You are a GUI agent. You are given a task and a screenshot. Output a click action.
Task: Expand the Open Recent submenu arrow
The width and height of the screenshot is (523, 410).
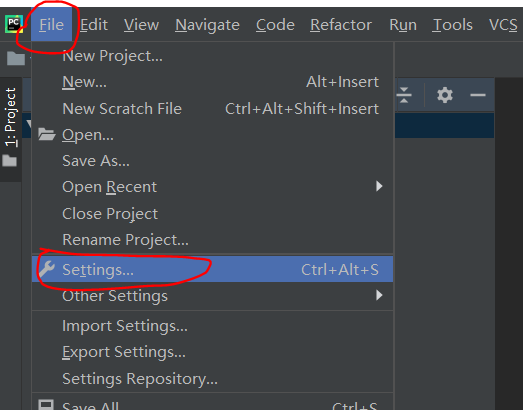[x=379, y=186]
